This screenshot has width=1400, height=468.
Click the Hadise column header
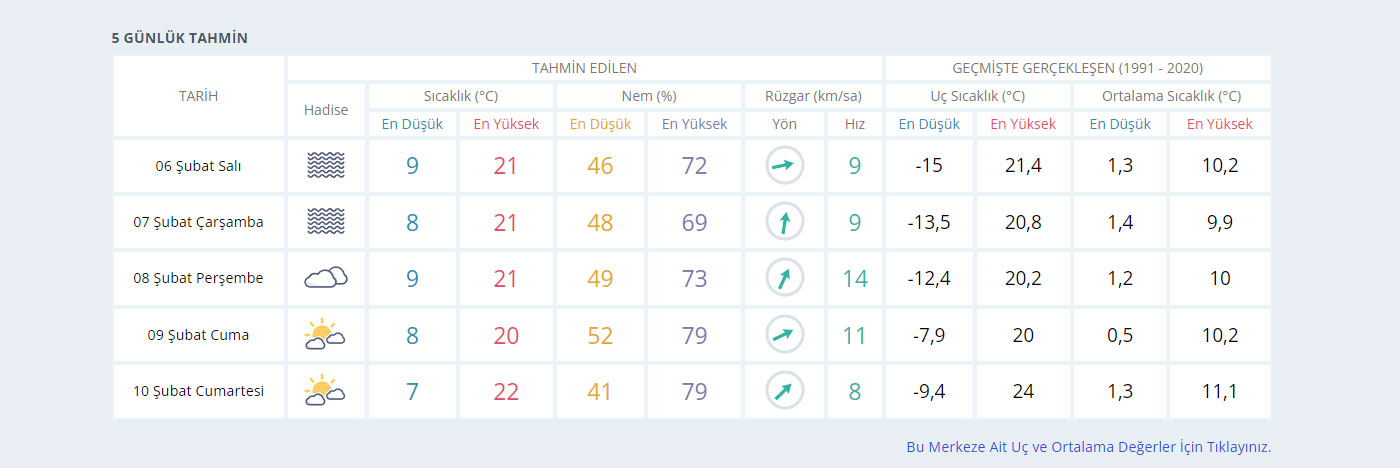[326, 110]
